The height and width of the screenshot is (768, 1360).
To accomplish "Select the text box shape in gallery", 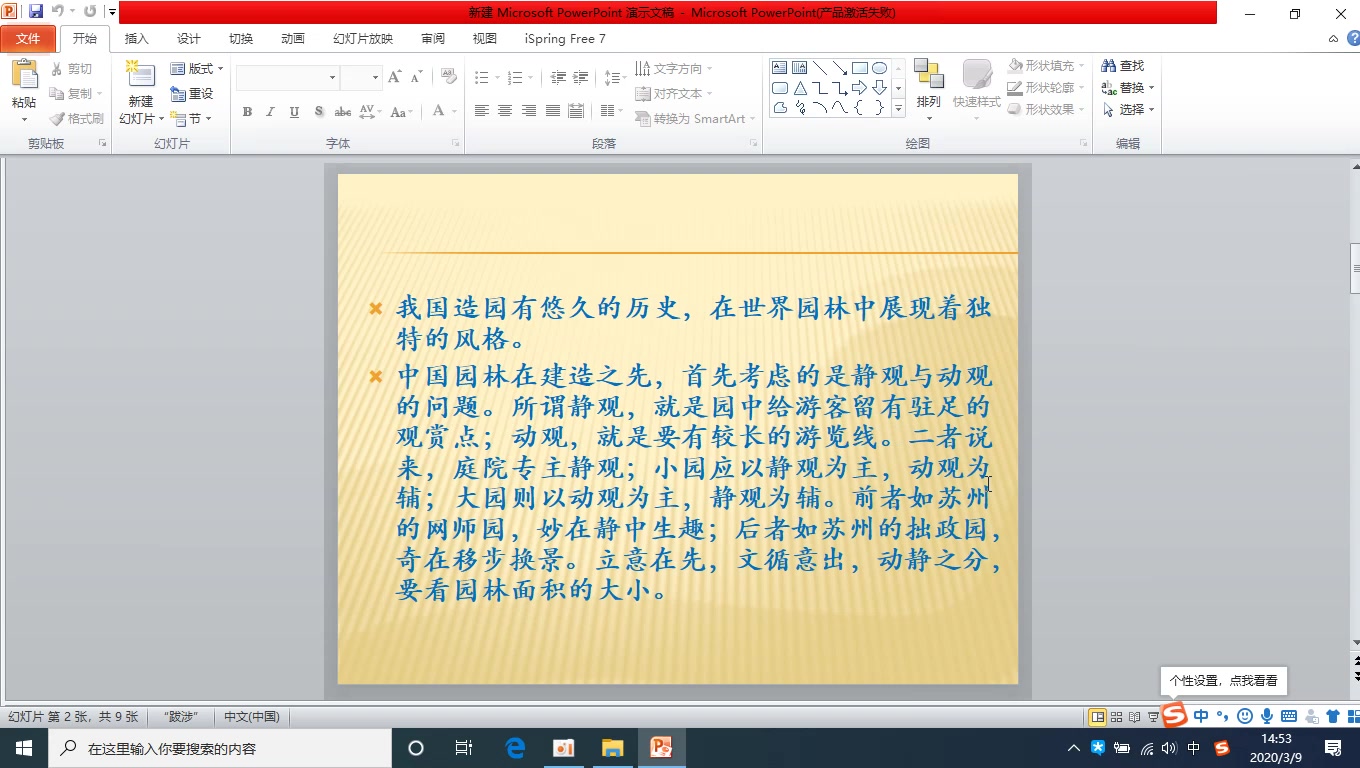I will coord(780,68).
